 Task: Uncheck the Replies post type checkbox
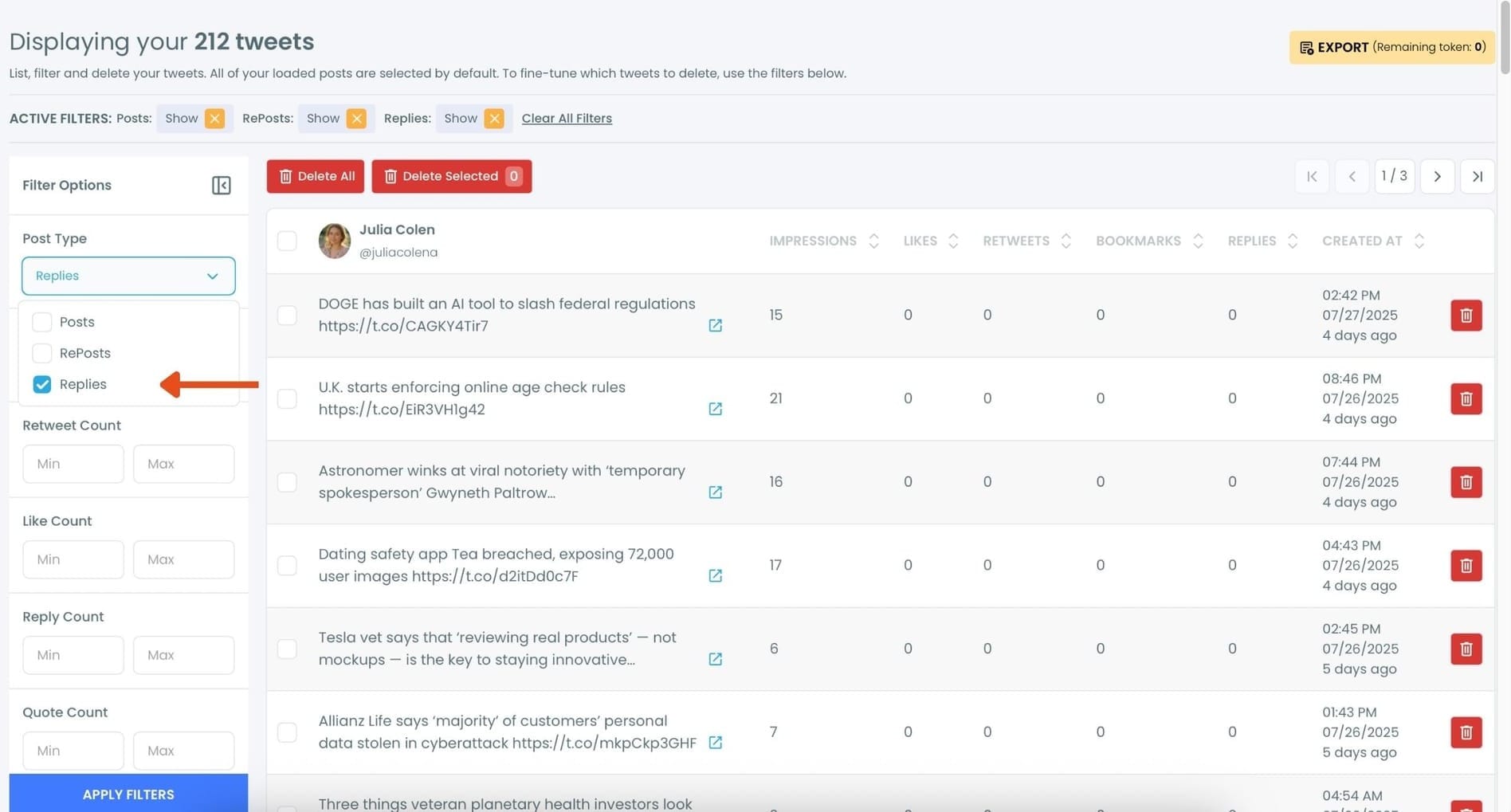(x=42, y=384)
